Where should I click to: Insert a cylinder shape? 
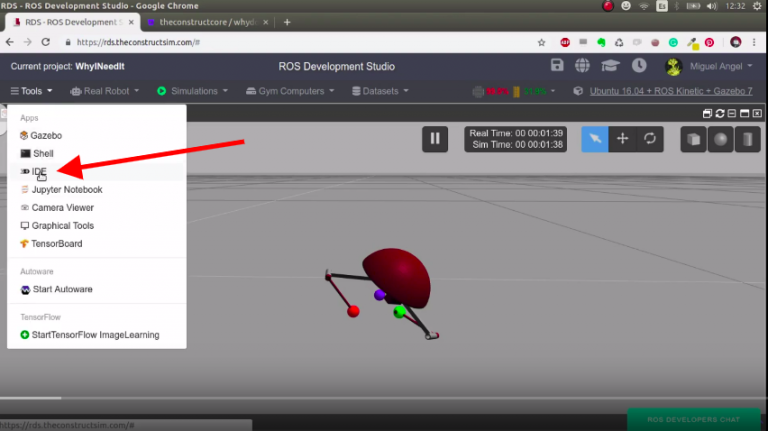pyautogui.click(x=747, y=139)
